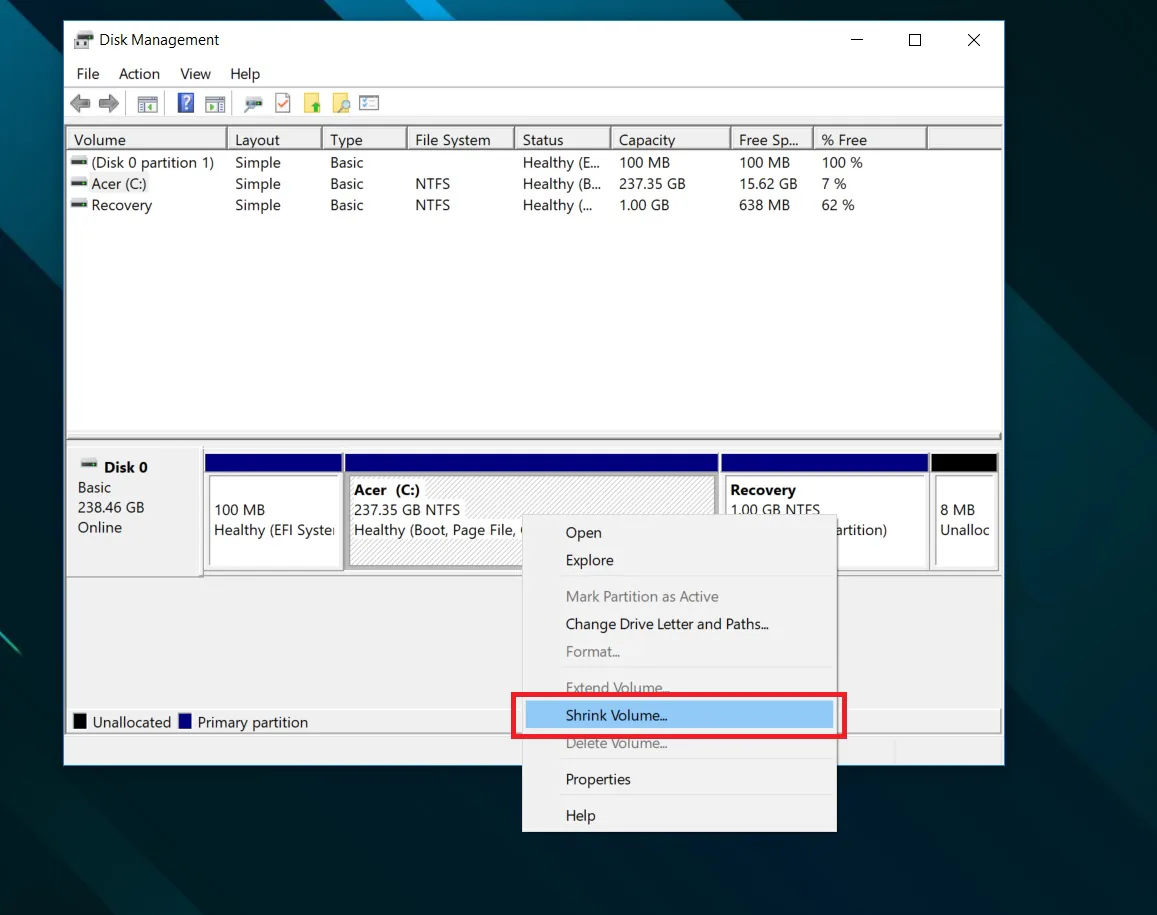Click the checklist settings toolbar icon
Image resolution: width=1157 pixels, height=915 pixels.
coord(369,103)
